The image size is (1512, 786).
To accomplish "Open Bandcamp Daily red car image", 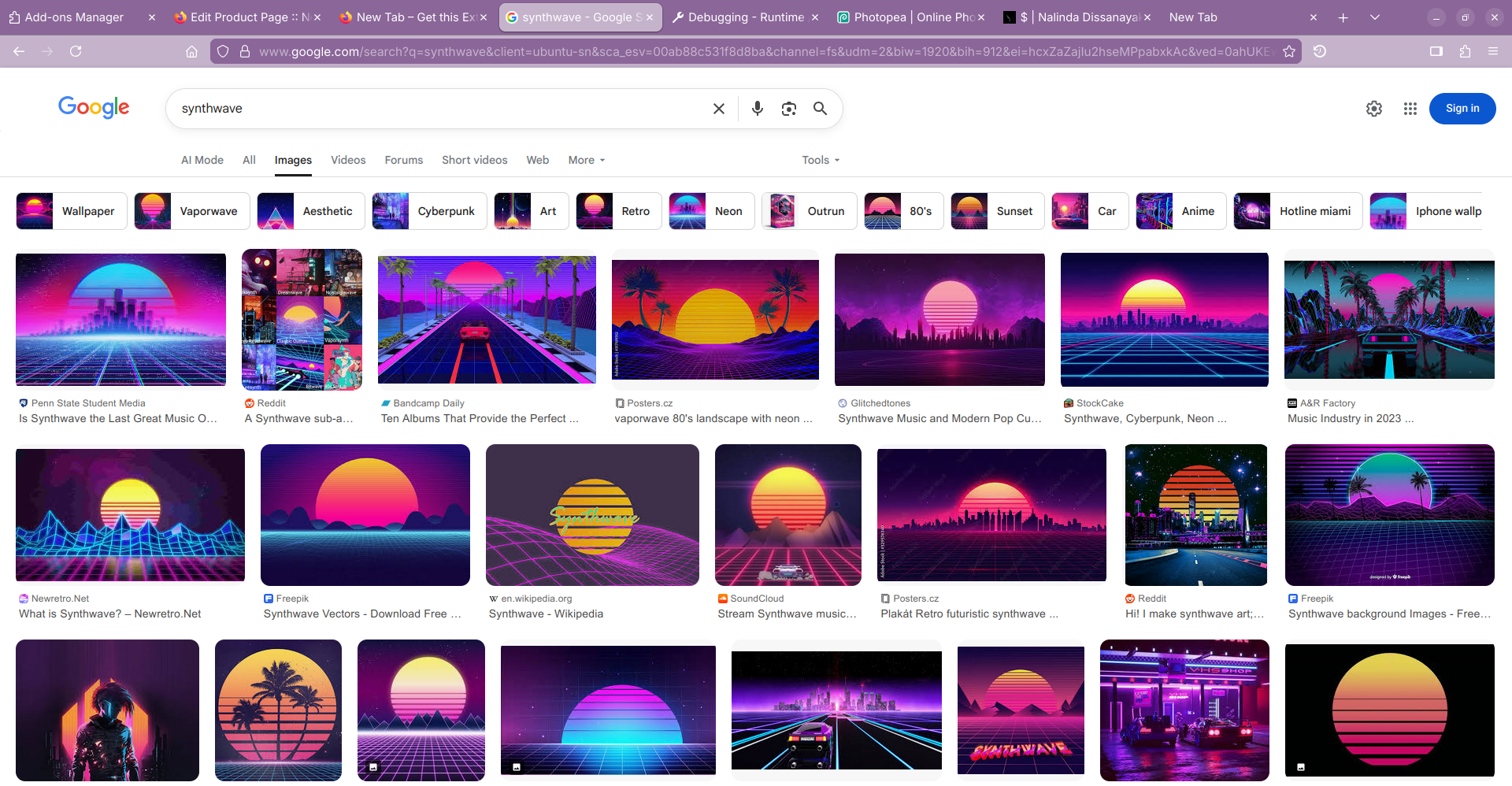I will click(x=487, y=319).
